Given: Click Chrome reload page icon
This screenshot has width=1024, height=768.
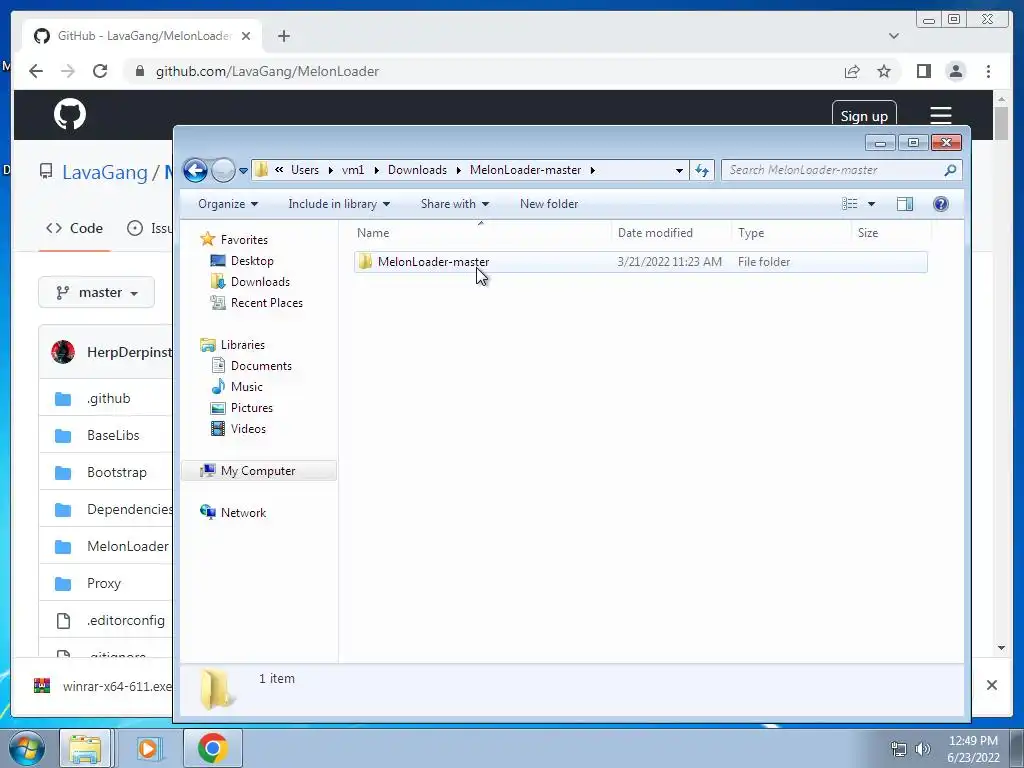Looking at the screenshot, I should pyautogui.click(x=100, y=71).
